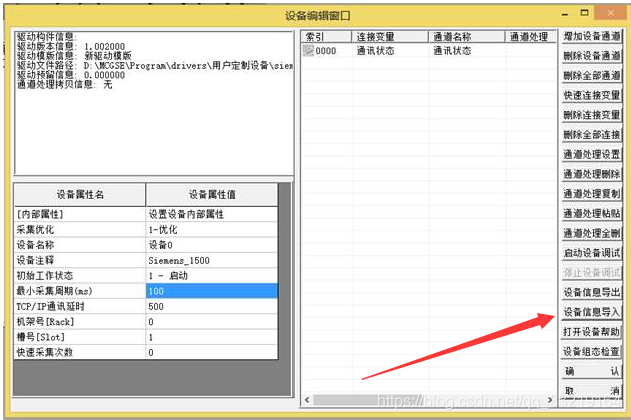Run 设备组态检查
631x420 pixels.
point(592,352)
